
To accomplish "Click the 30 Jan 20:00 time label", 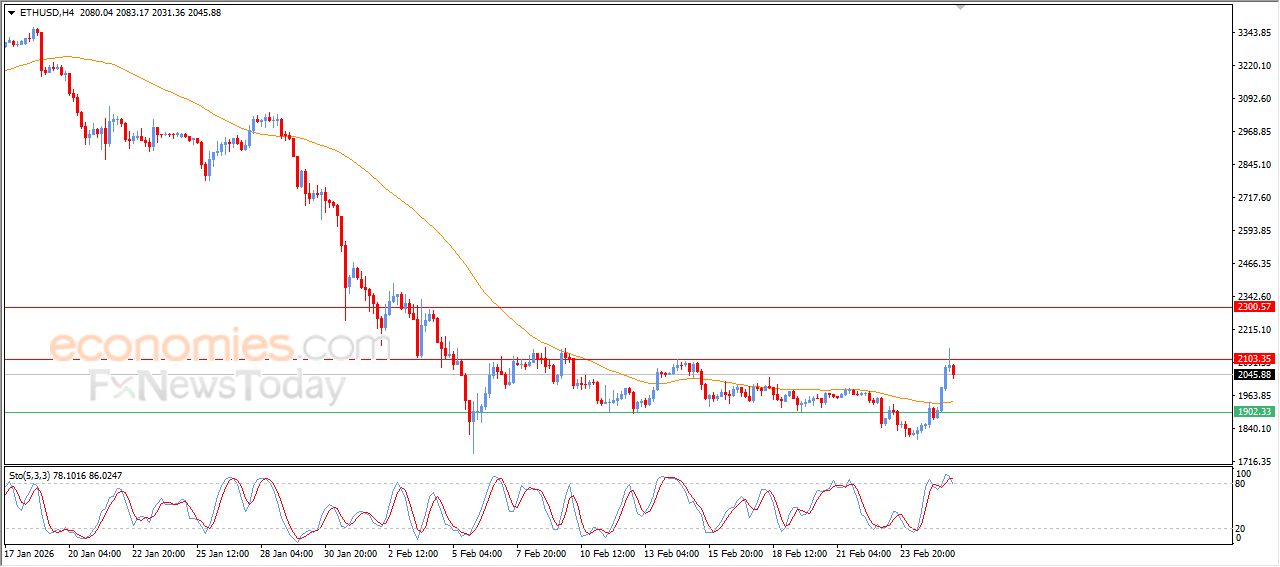I will 350,552.
